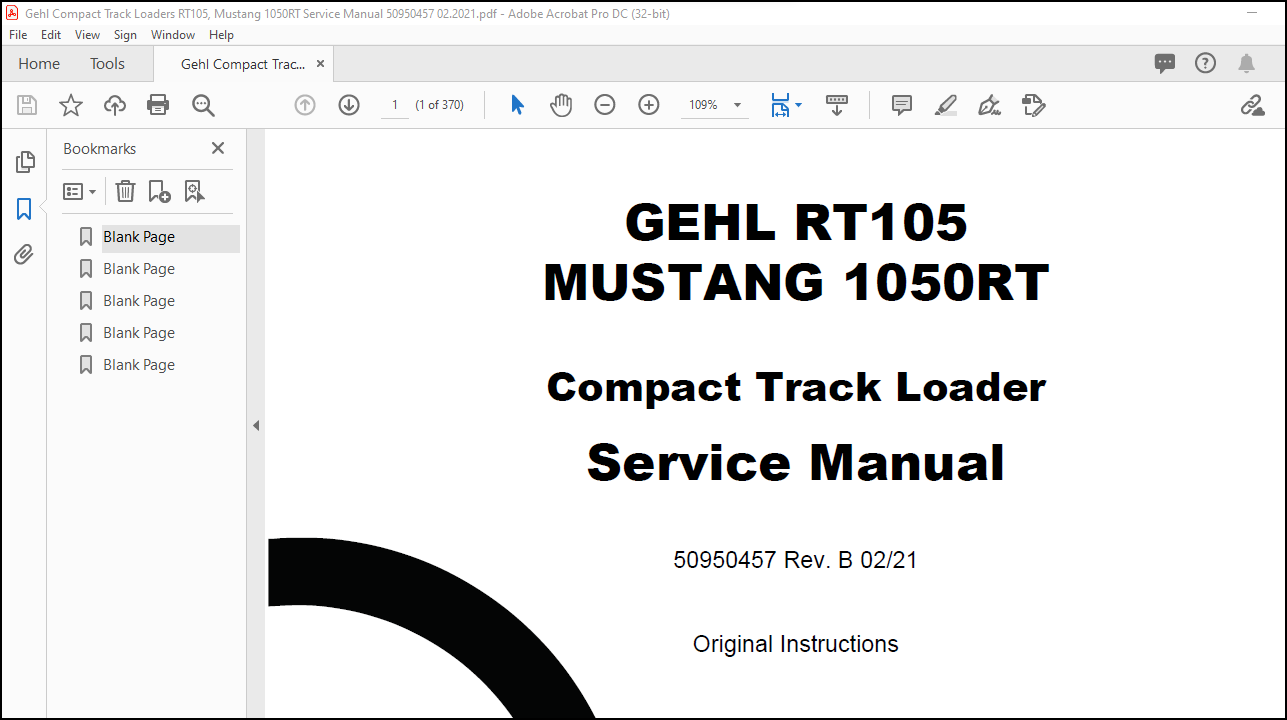Go to the previous page arrow
The image size is (1287, 720).
pos(305,105)
